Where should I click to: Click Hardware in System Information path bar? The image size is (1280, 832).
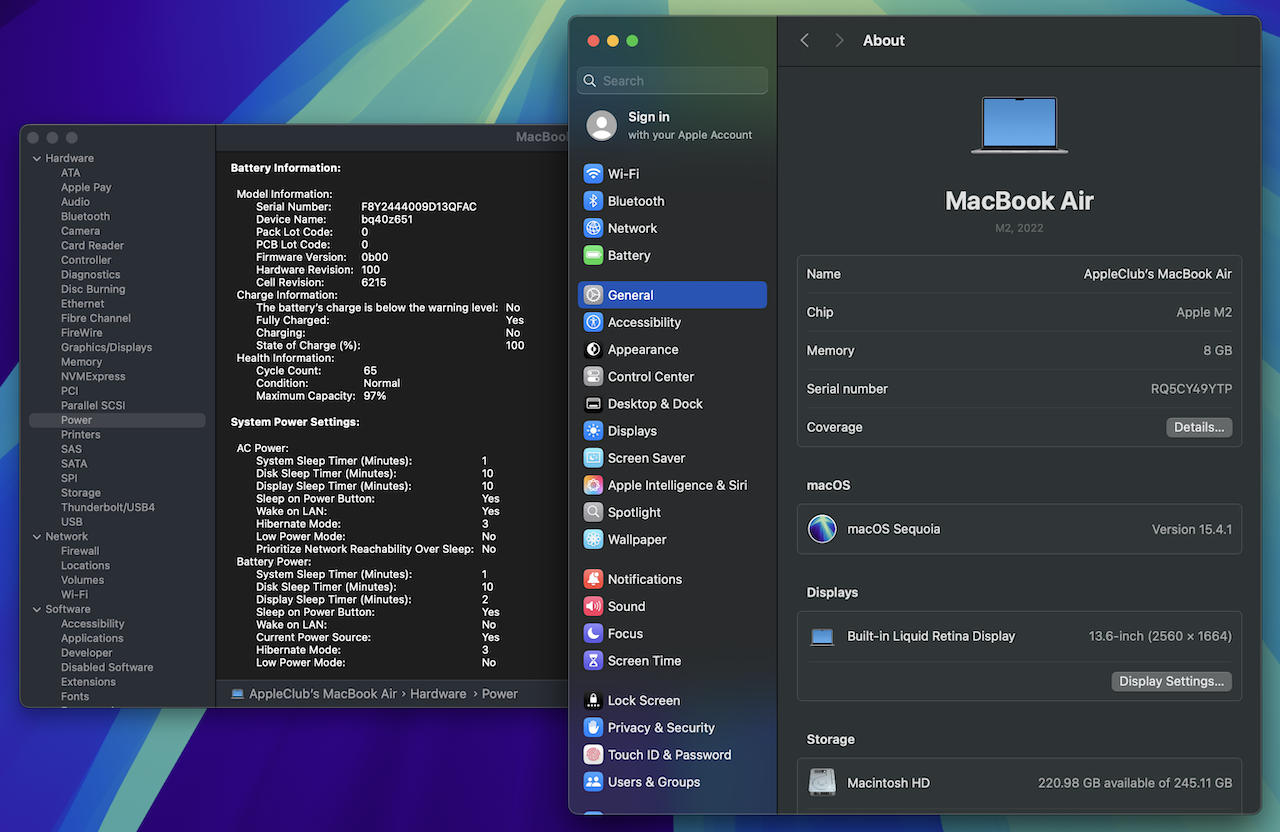click(x=438, y=694)
